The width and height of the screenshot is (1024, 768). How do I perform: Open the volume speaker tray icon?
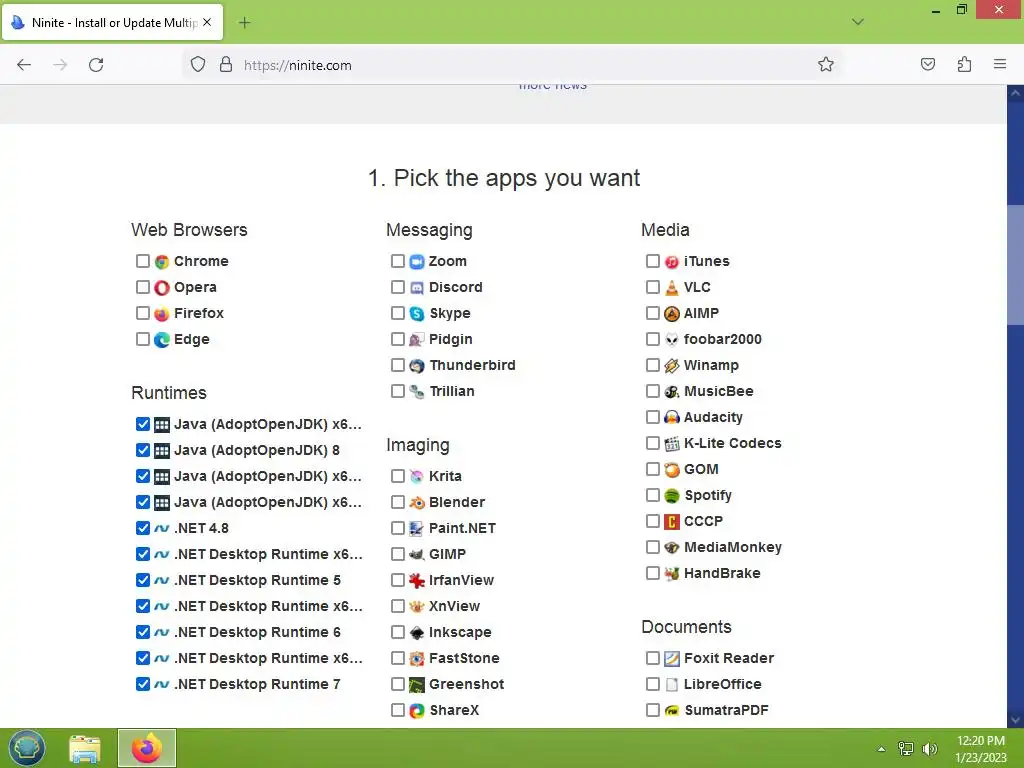coord(929,749)
